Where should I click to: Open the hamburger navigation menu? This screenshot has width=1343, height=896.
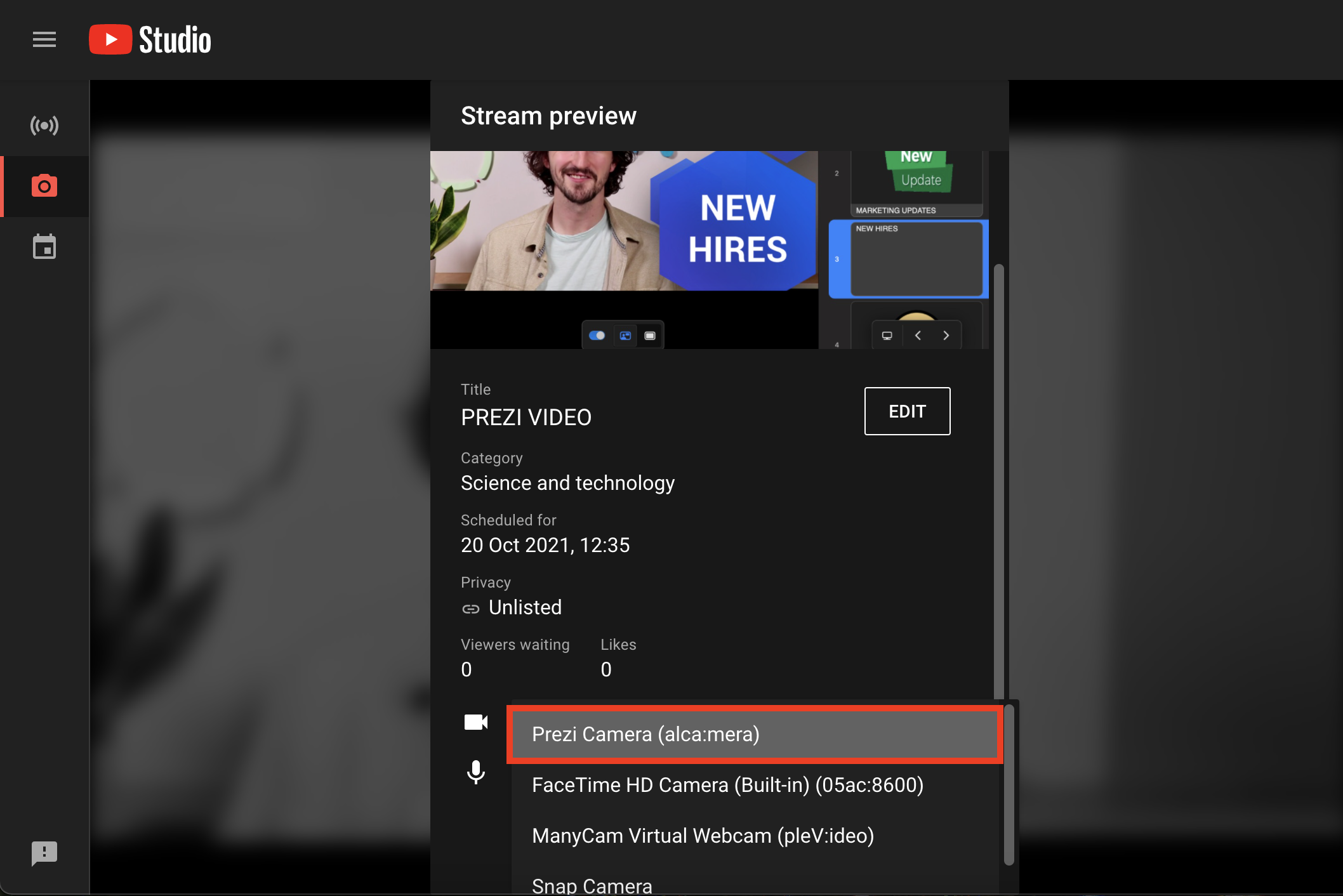coord(44,39)
